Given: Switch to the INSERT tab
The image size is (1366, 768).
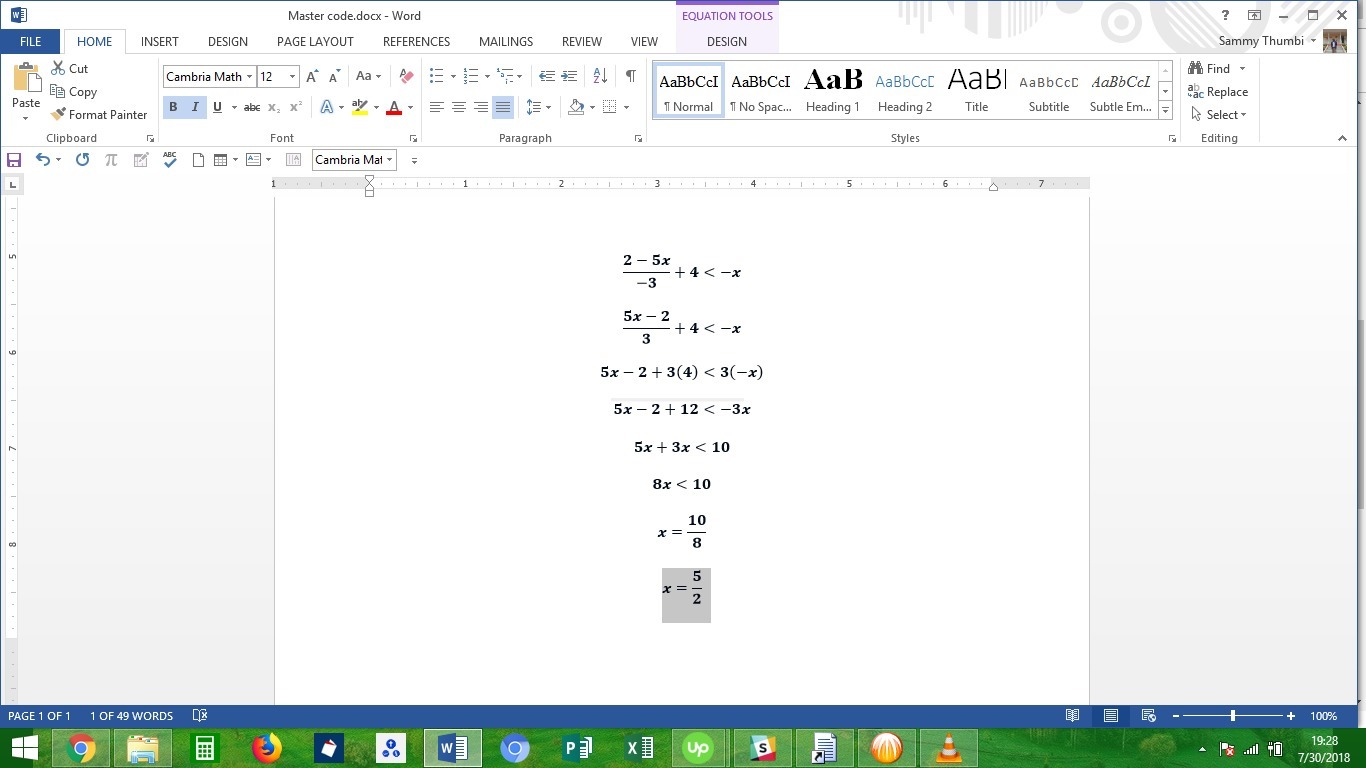Looking at the screenshot, I should [159, 42].
